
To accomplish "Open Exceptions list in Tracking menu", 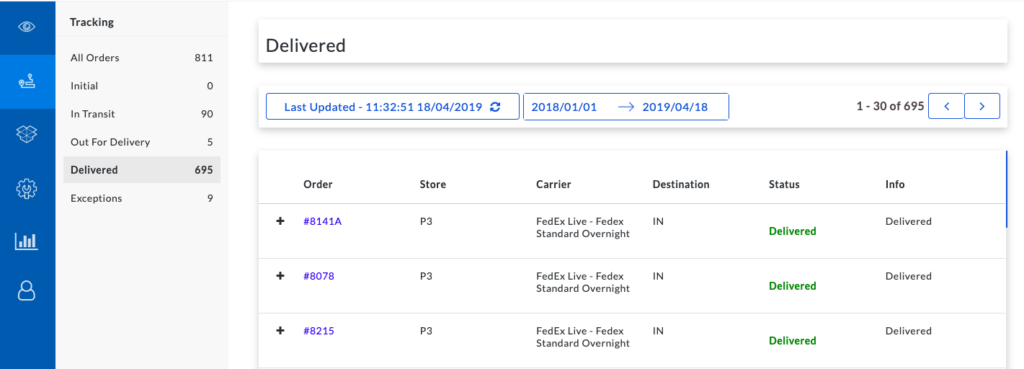I will click(x=142, y=198).
